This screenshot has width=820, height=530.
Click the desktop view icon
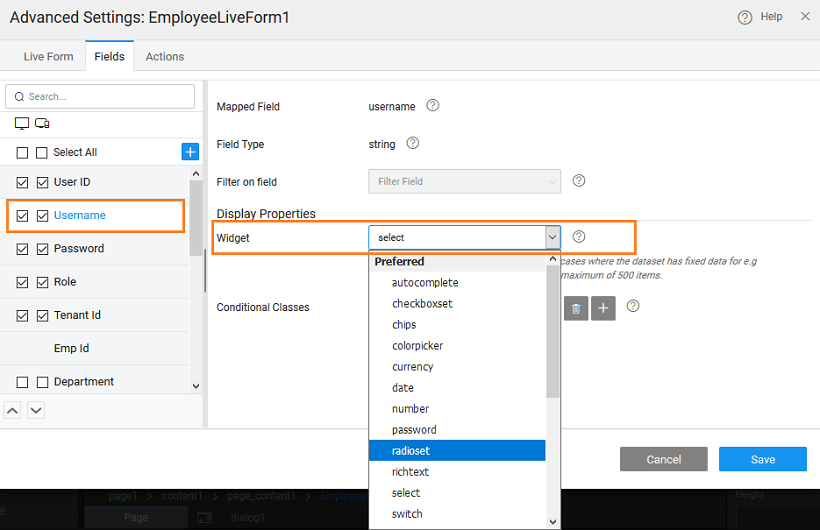pos(22,124)
